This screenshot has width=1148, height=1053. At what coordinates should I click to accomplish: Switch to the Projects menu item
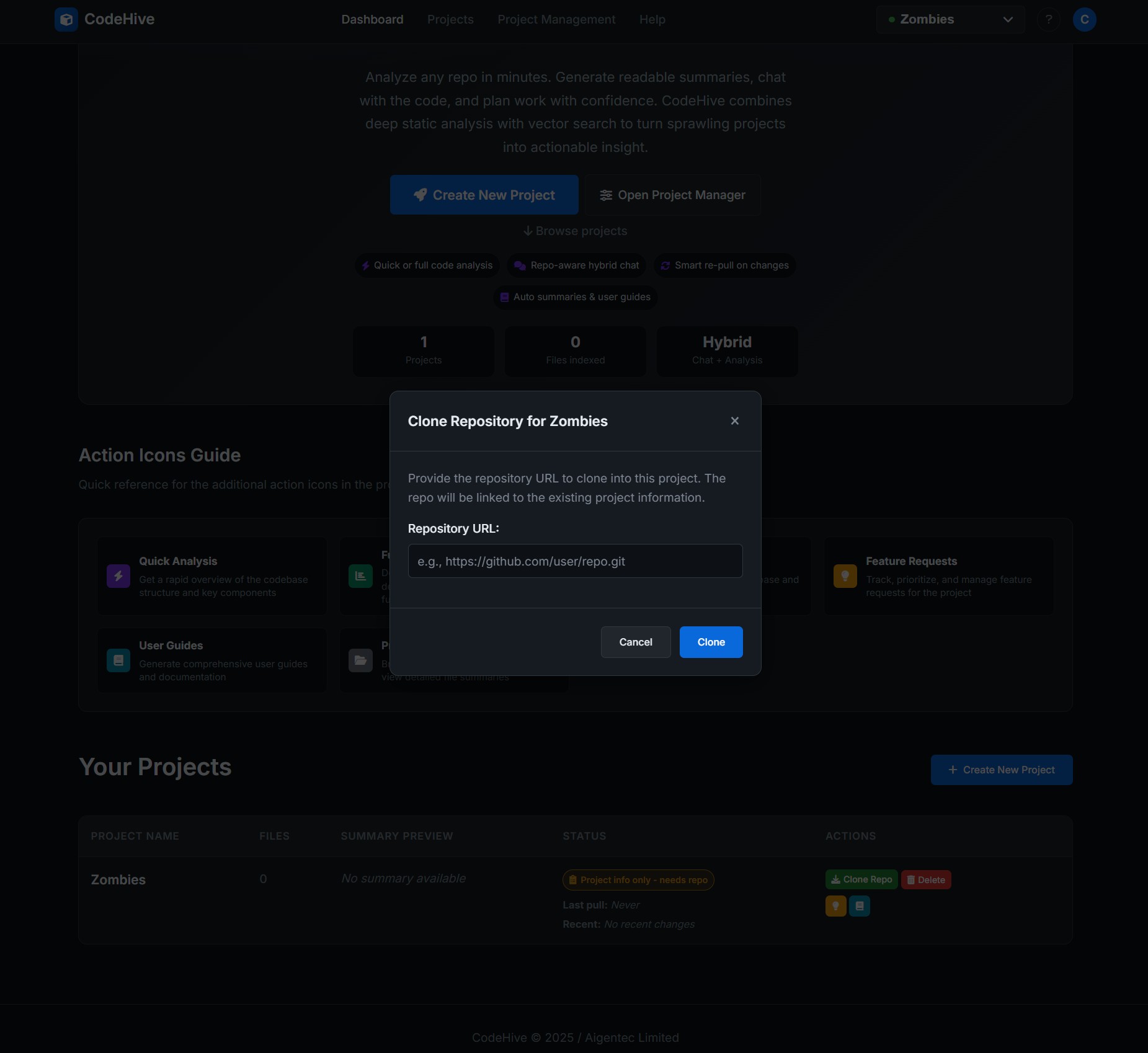(x=450, y=19)
